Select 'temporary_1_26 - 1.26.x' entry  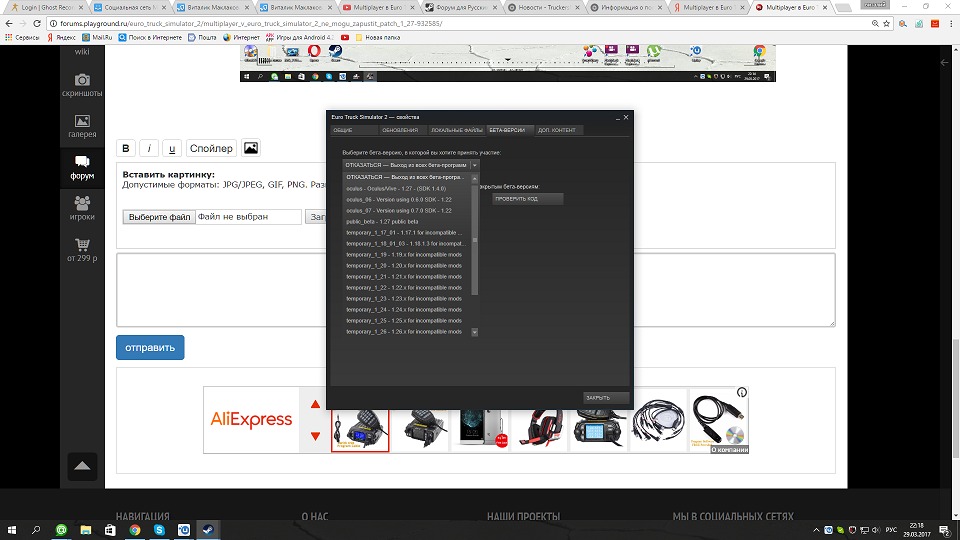(407, 332)
